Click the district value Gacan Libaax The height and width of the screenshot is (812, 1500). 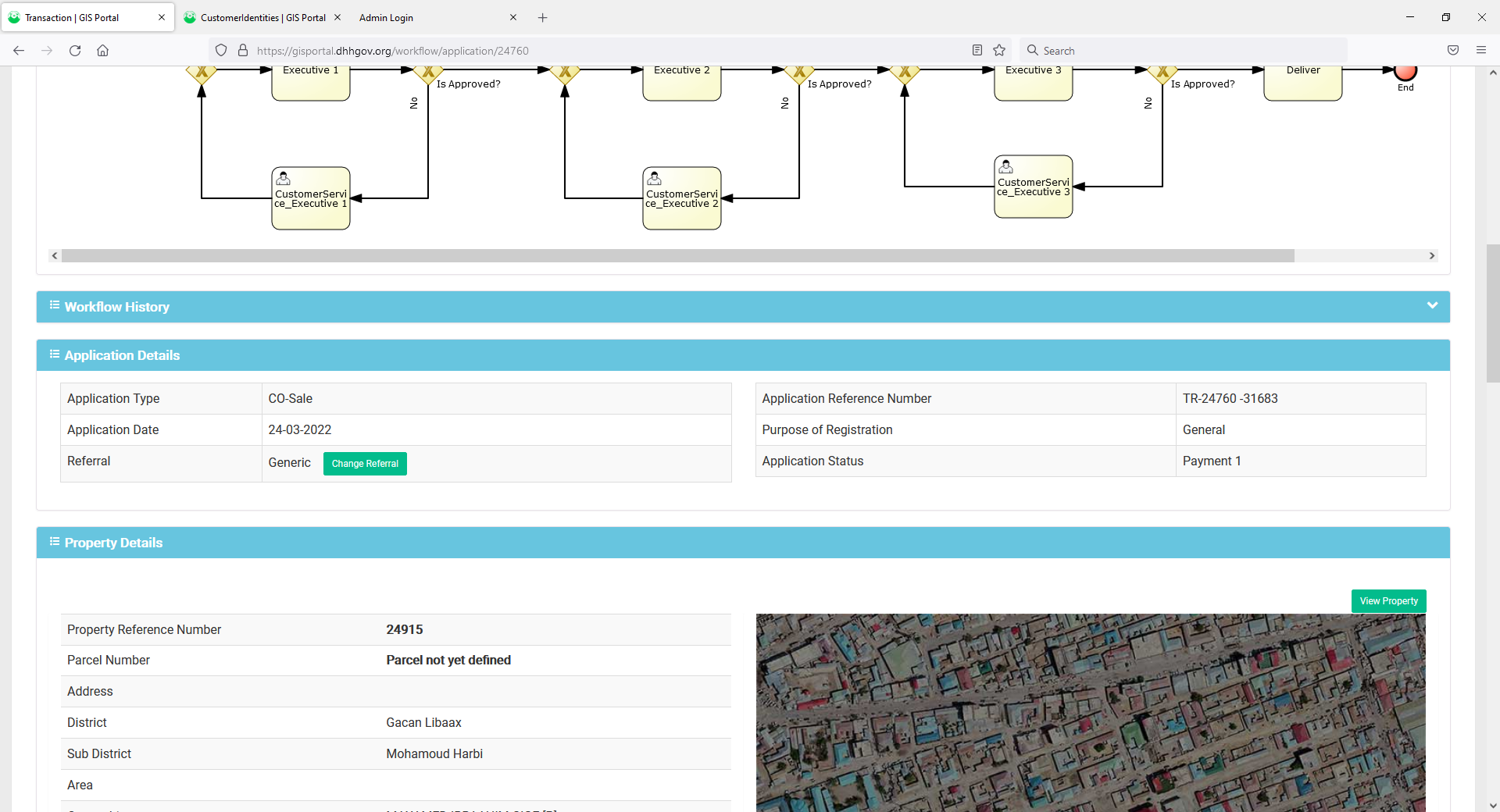423,723
